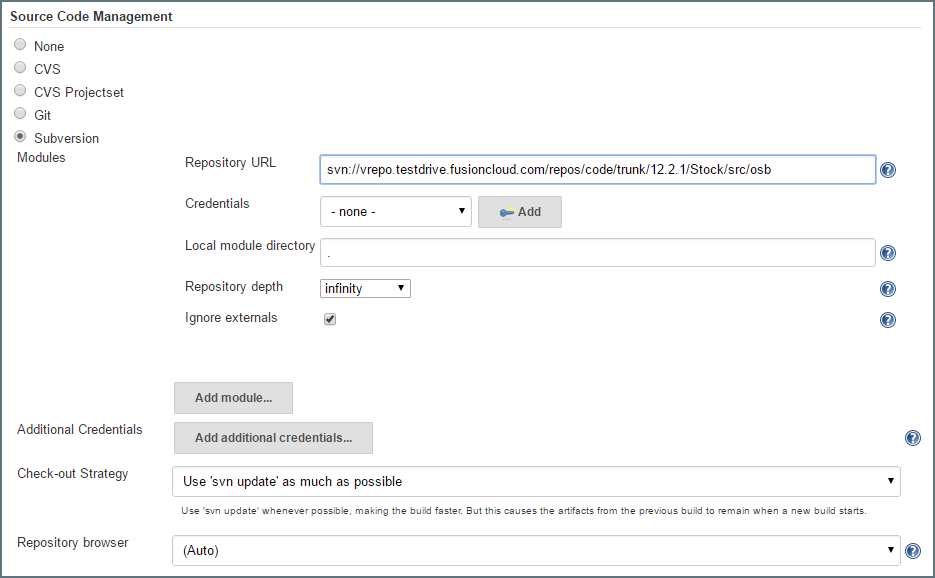This screenshot has width=935, height=578.
Task: Click the Add credentials button
Action: pyautogui.click(x=519, y=212)
